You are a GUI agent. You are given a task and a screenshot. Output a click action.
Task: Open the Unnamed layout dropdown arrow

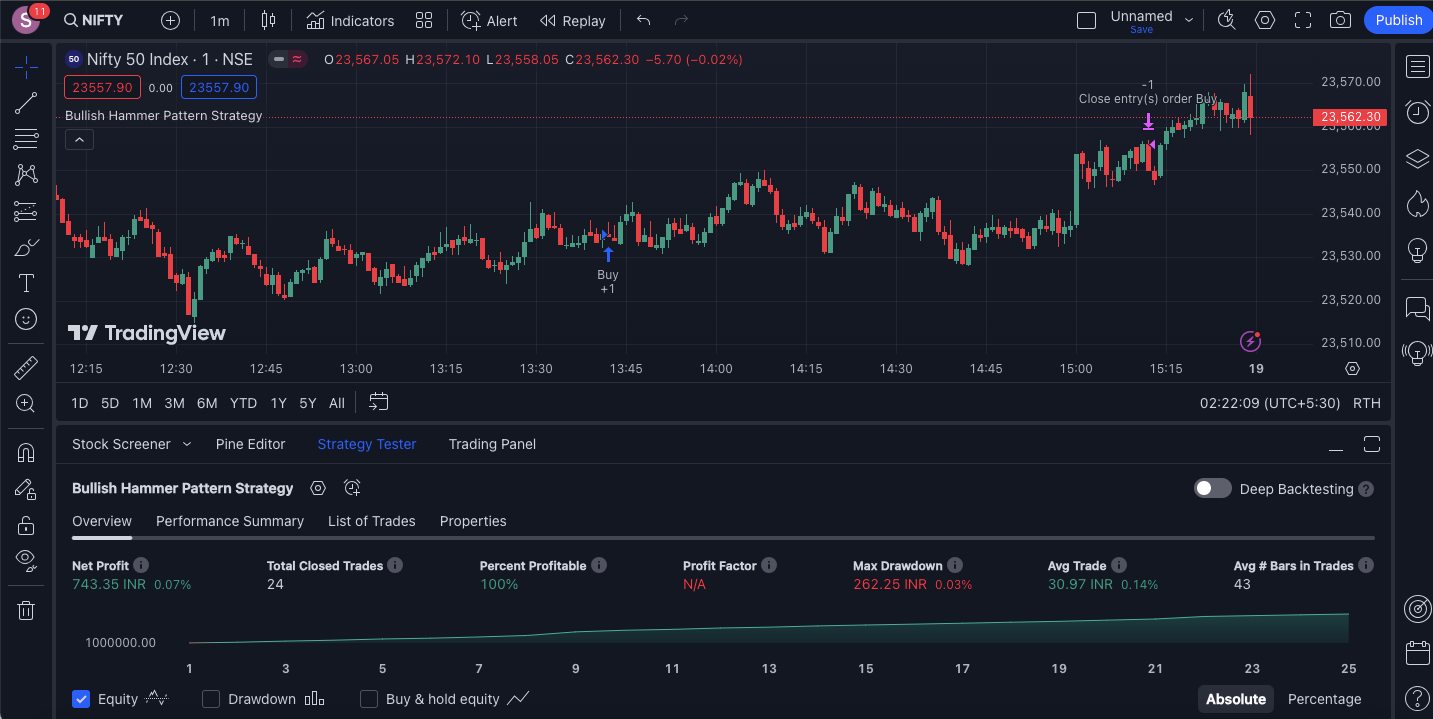point(1189,20)
